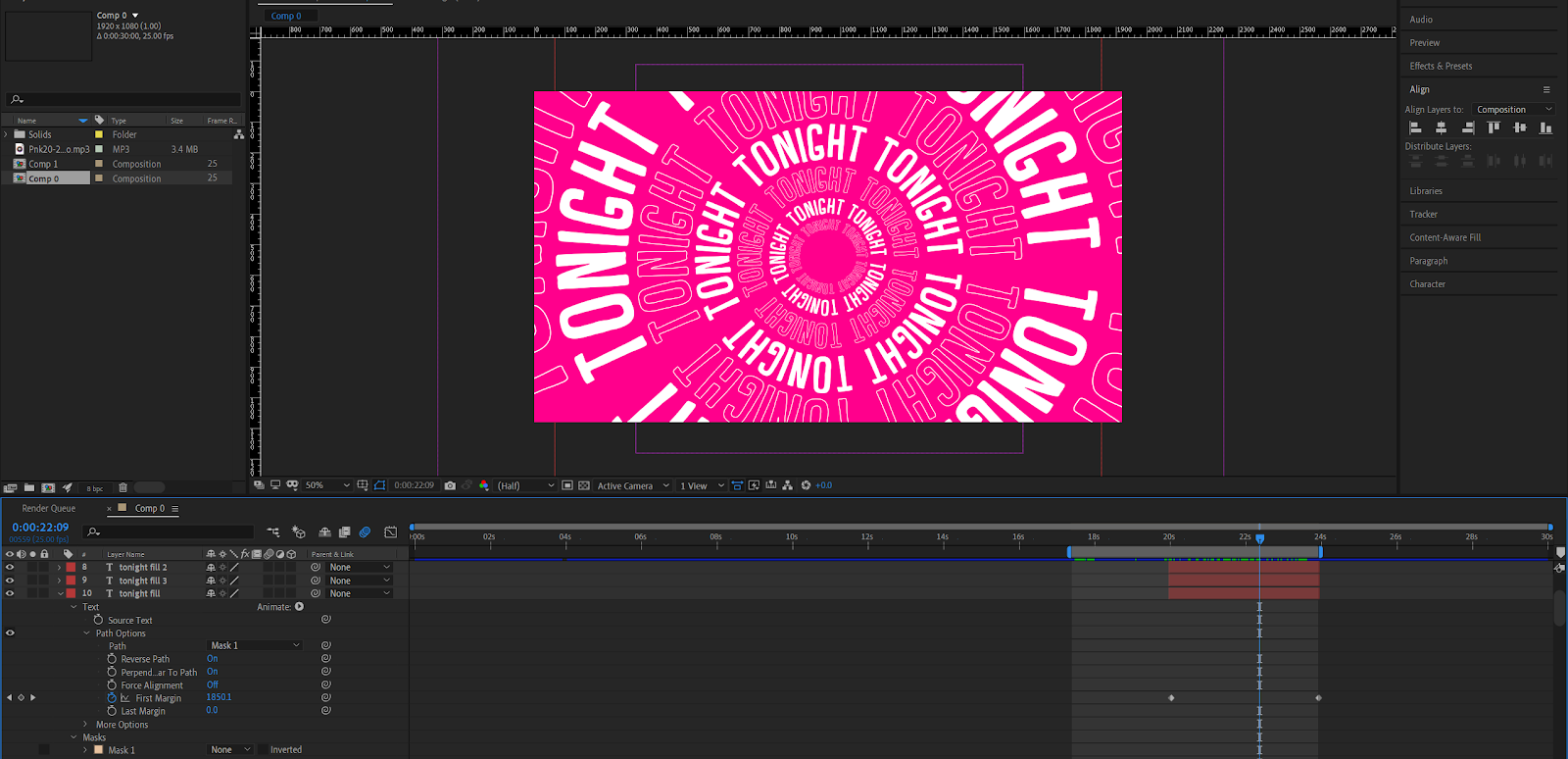Viewport: 1568px width, 759px height.
Task: Open the Tracker panel
Action: (1423, 215)
